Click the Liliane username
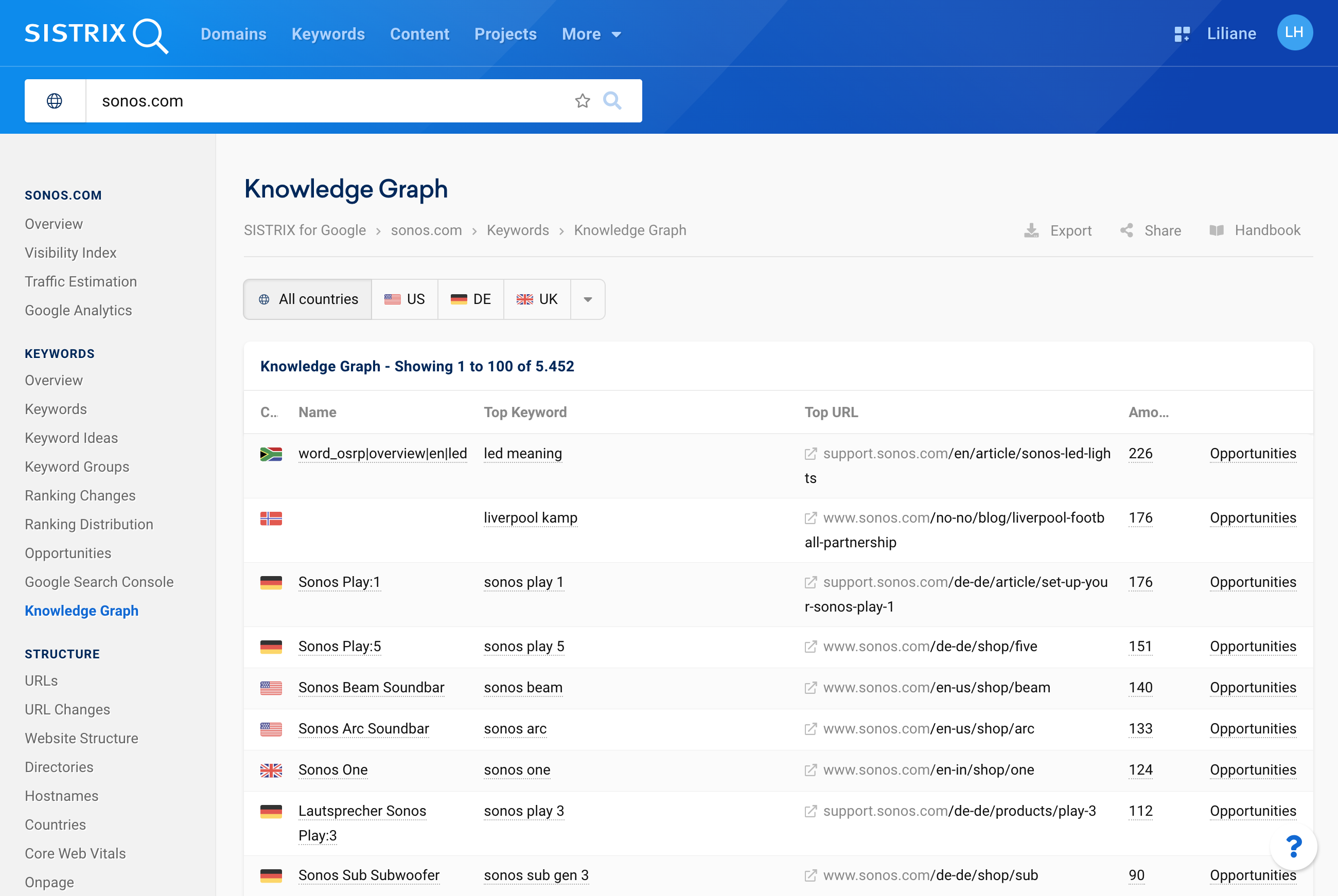The image size is (1338, 896). click(1231, 34)
